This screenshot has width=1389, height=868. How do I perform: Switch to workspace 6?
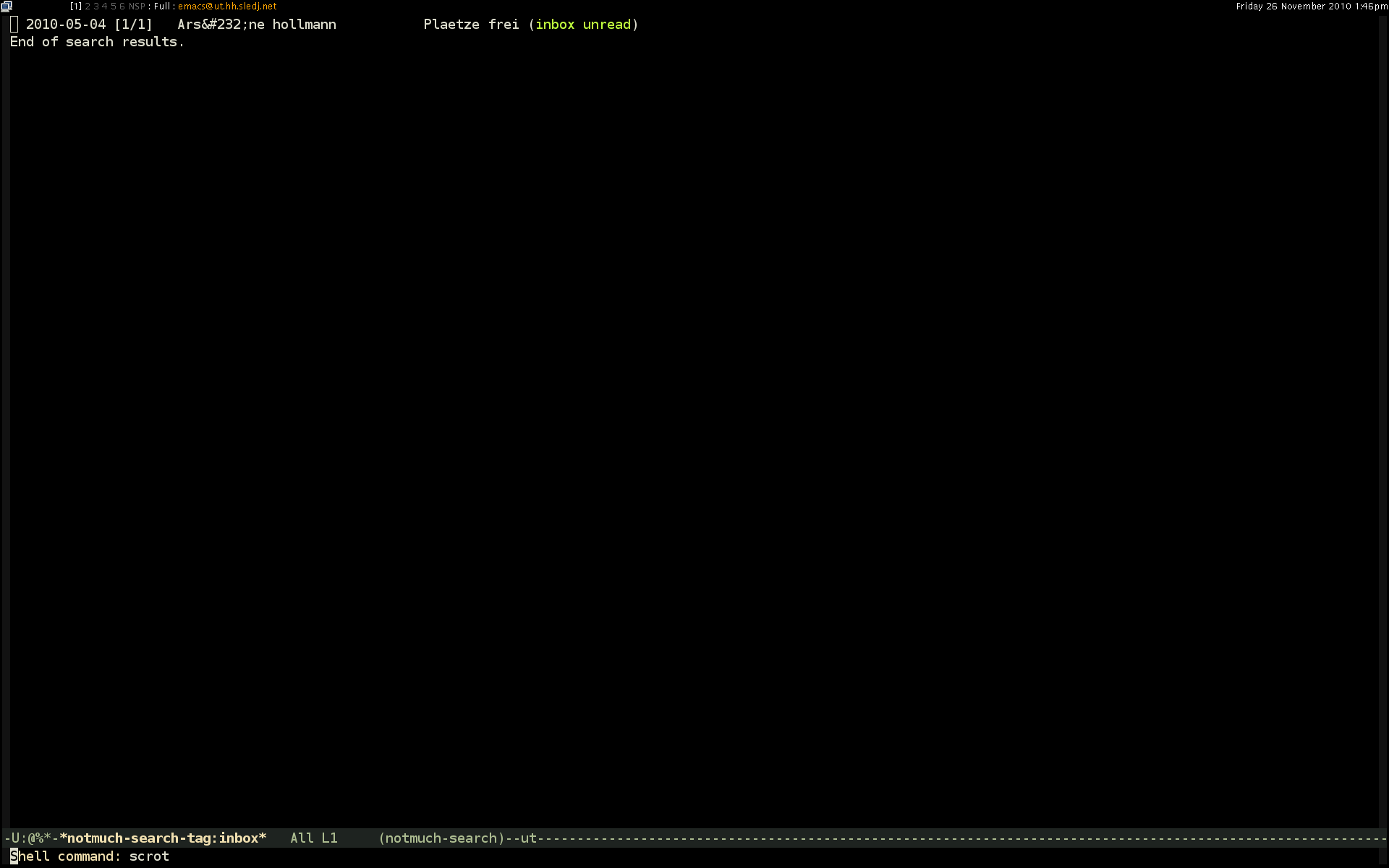coord(122,7)
